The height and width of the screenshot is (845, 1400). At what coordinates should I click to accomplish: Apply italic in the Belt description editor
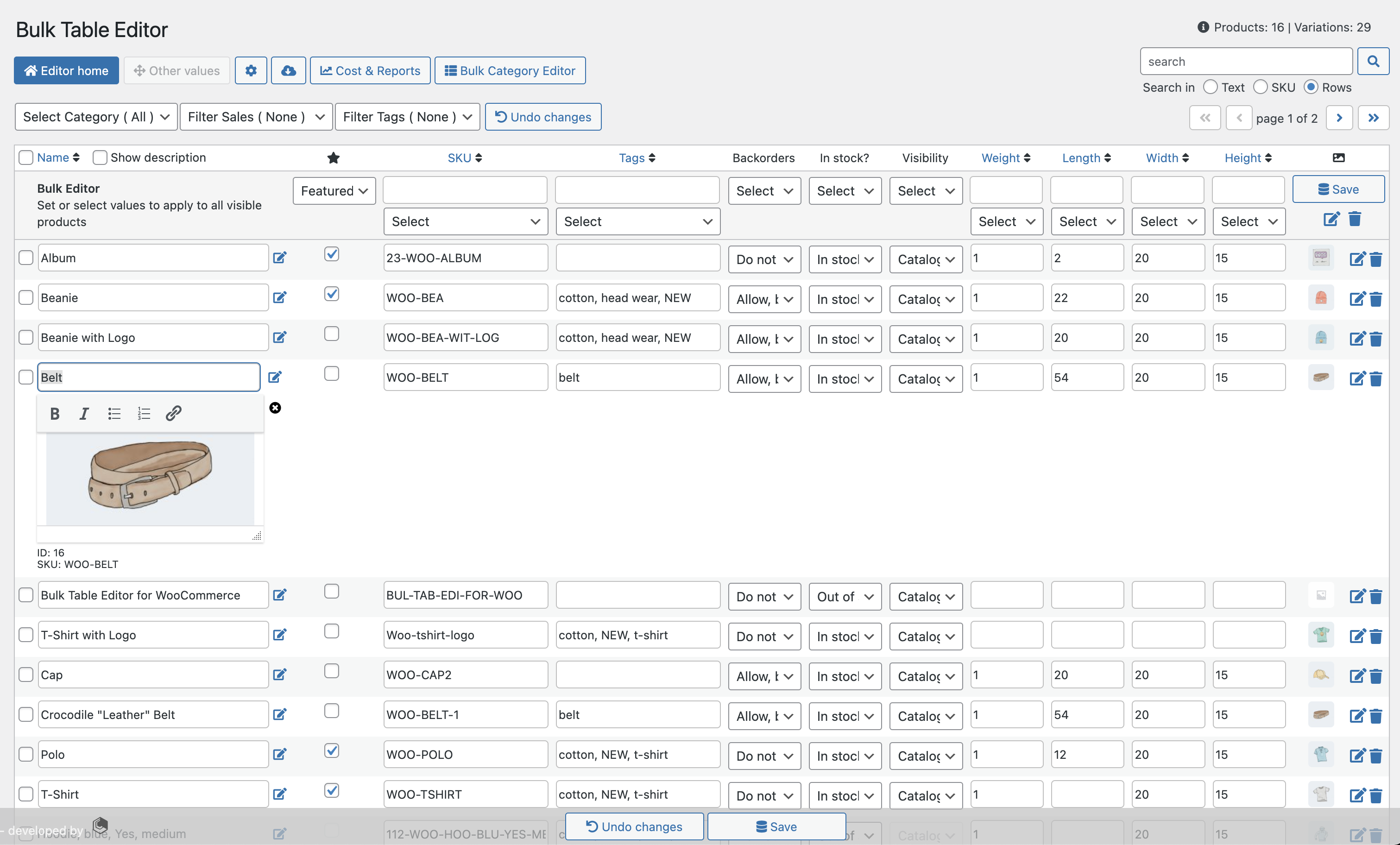(83, 413)
